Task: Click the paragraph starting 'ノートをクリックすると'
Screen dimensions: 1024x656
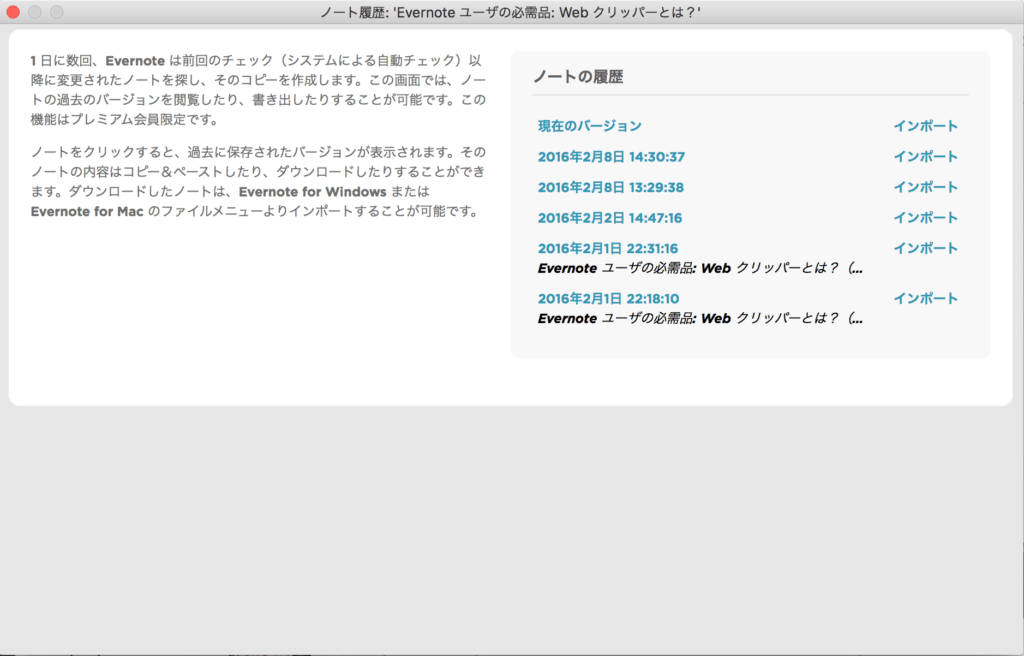Action: (x=258, y=182)
